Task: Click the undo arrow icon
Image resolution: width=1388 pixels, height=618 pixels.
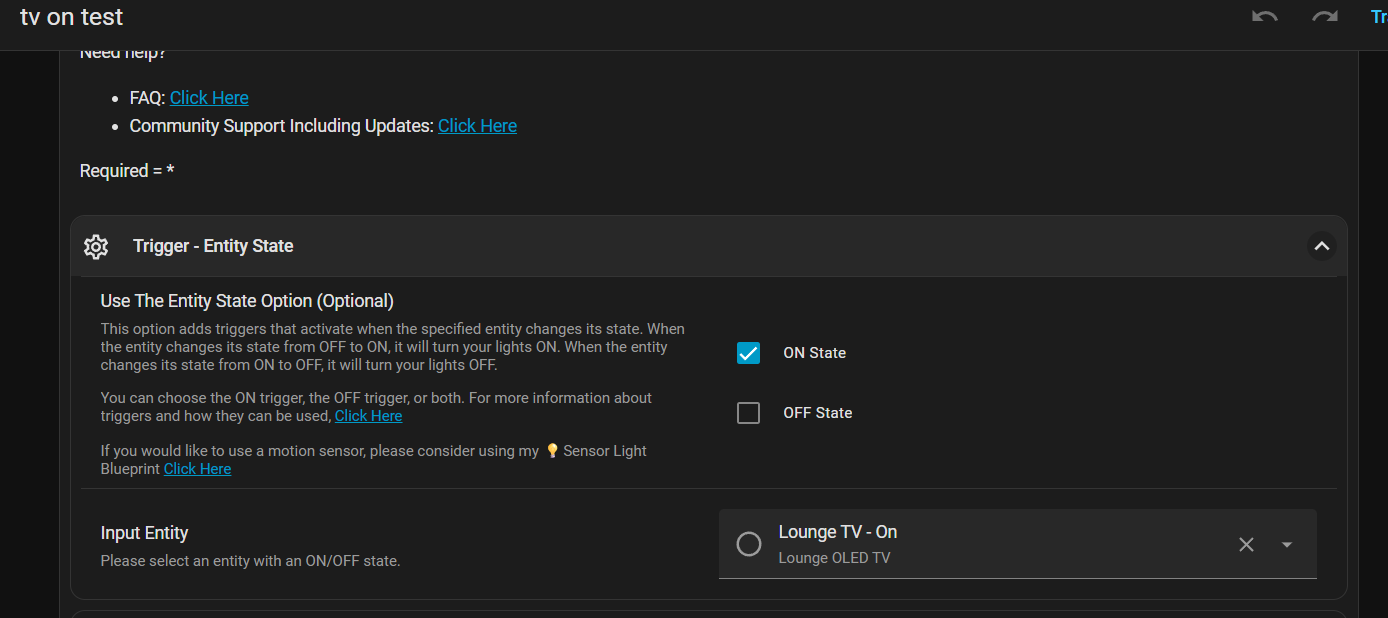Action: click(1264, 17)
